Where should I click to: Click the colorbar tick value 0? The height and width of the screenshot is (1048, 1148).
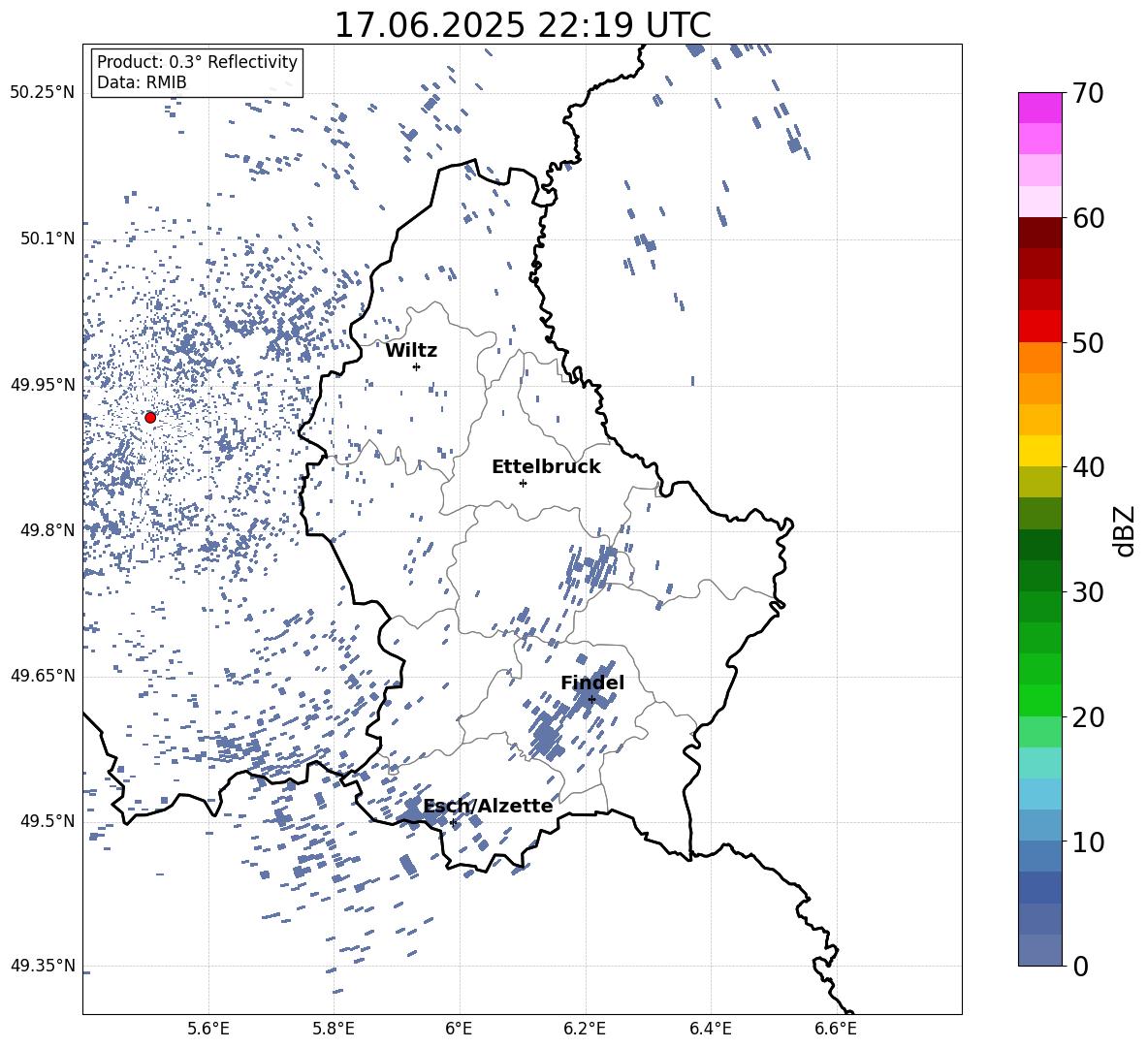click(1080, 966)
